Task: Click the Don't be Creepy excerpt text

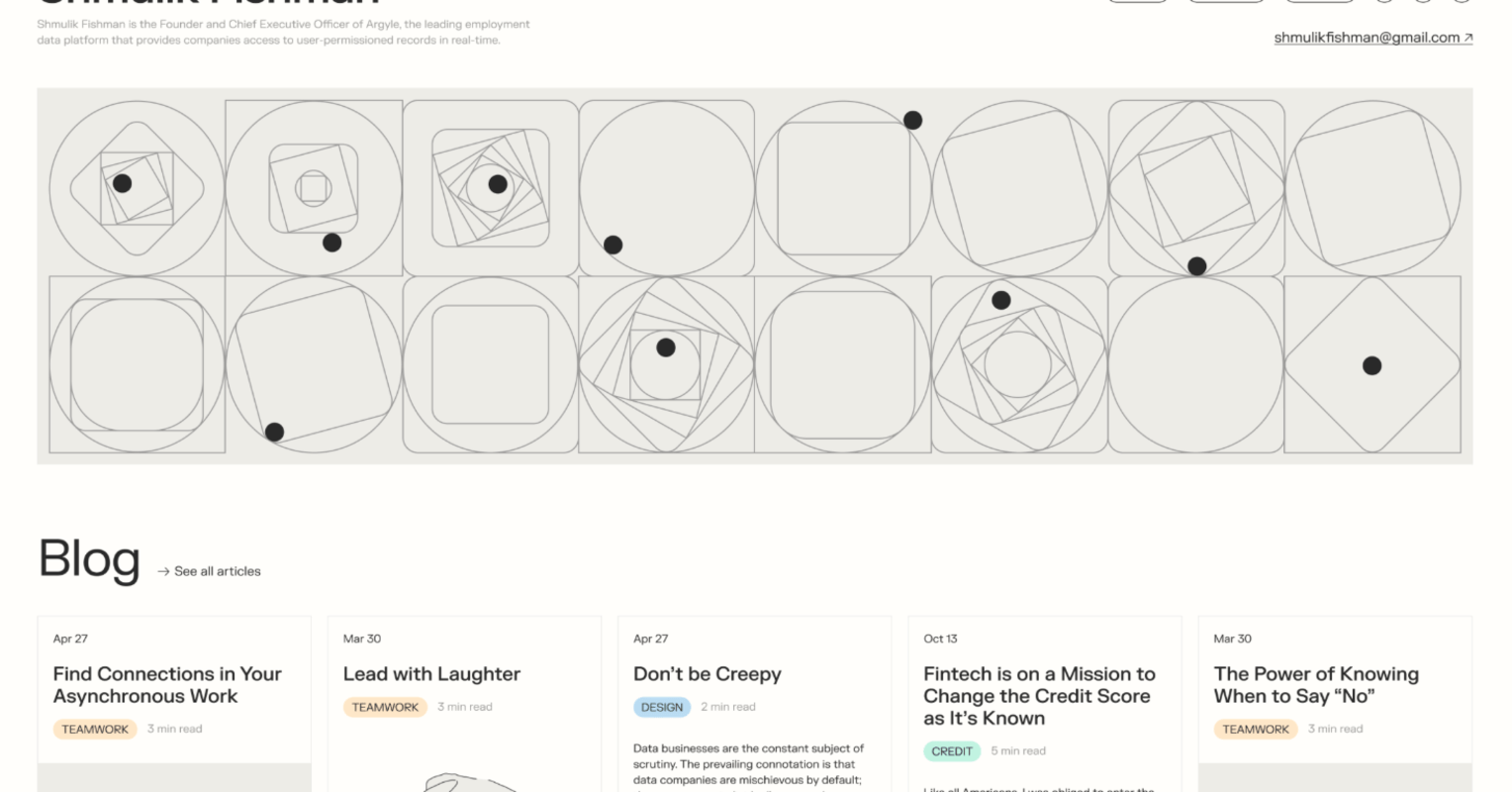Action: (x=748, y=764)
